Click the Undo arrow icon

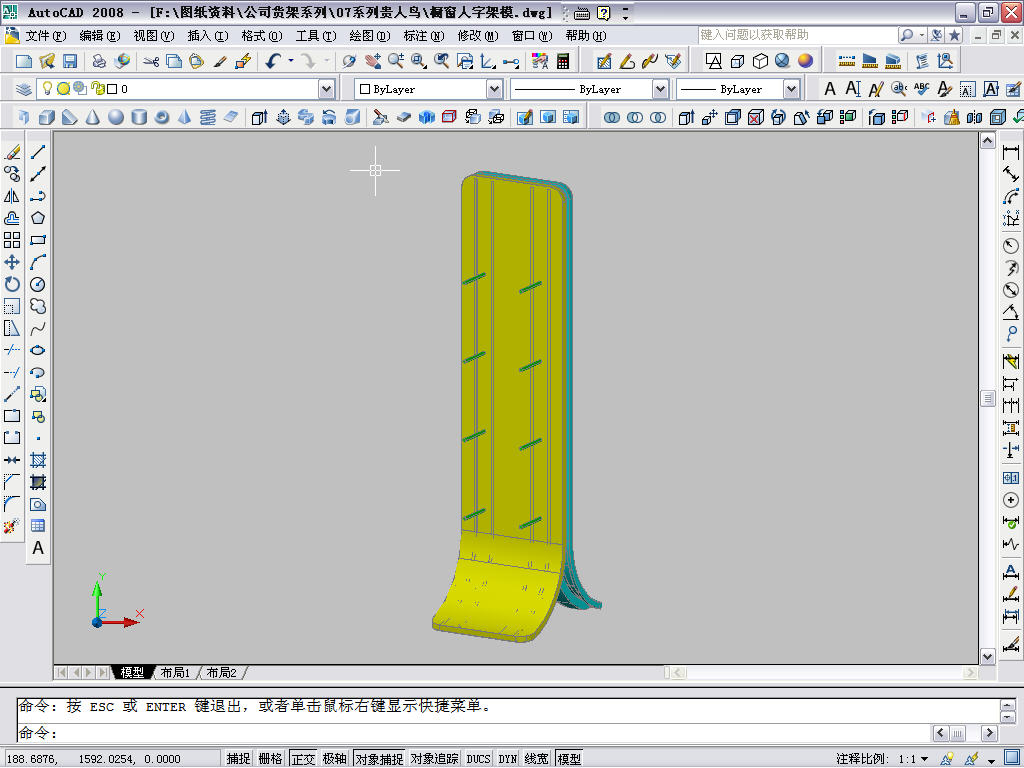pyautogui.click(x=273, y=61)
